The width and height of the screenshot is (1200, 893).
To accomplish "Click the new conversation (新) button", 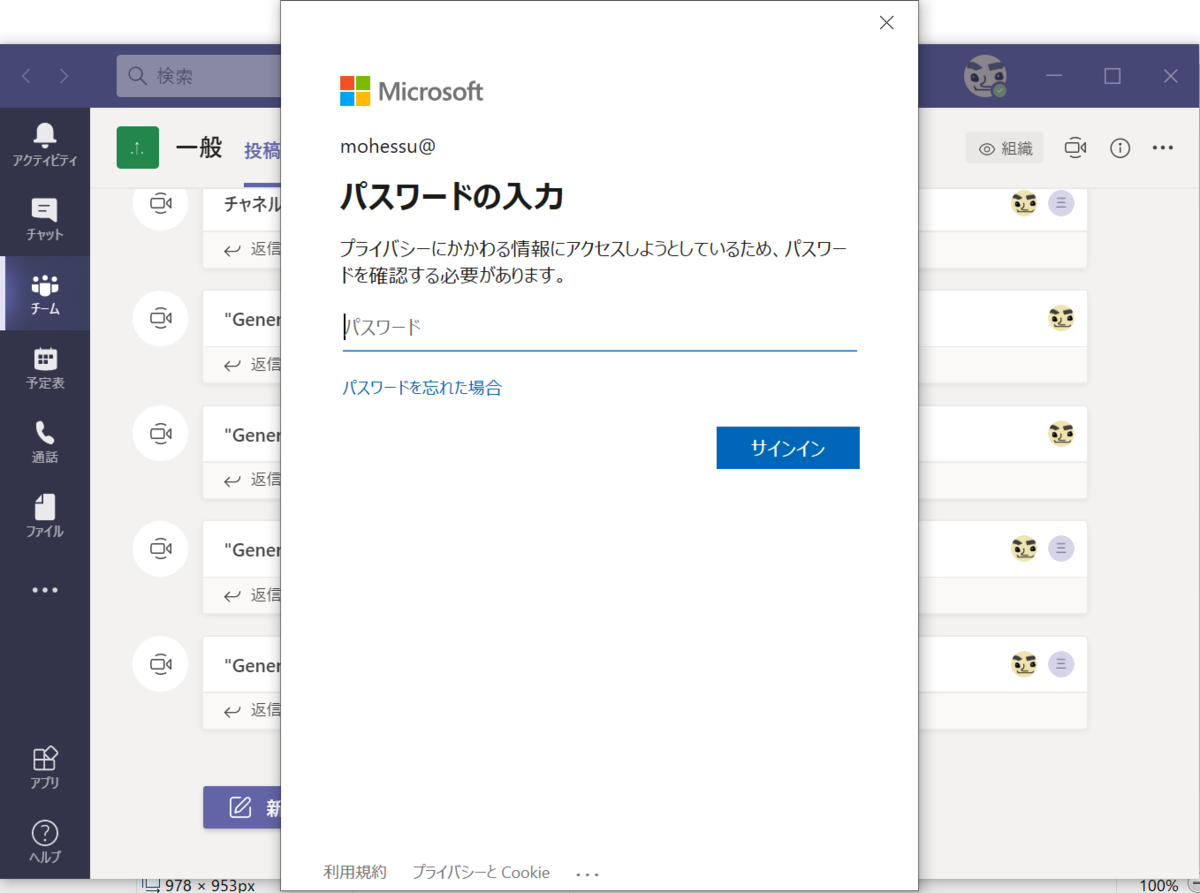I will (x=242, y=807).
